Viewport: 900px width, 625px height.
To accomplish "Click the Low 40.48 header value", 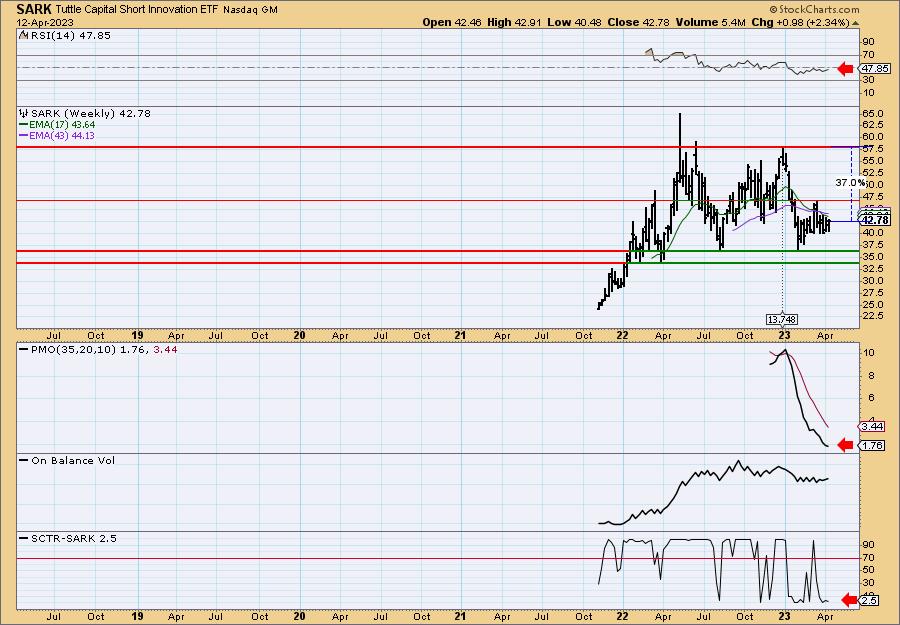I will point(574,22).
